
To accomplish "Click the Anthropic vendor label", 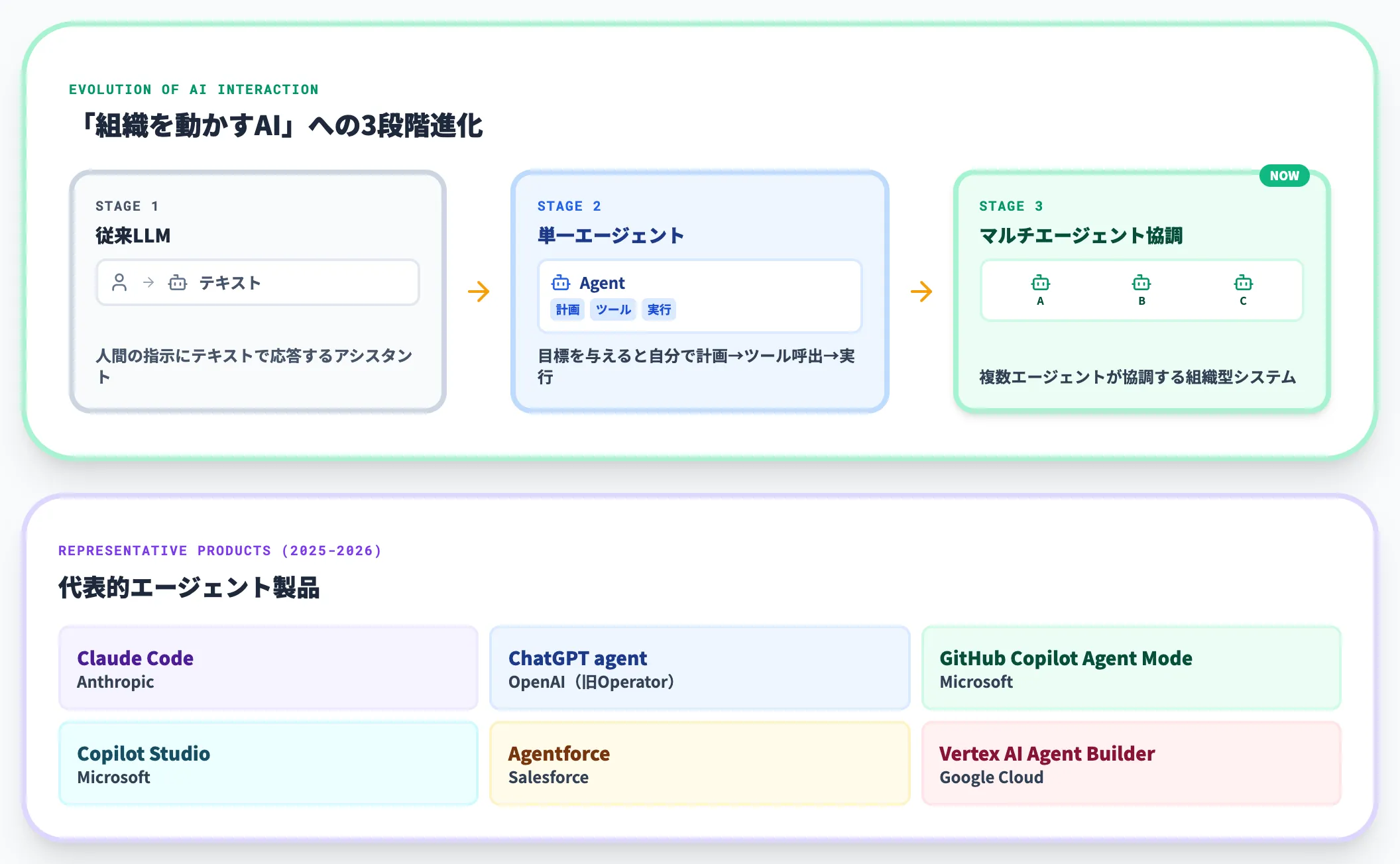I will [115, 682].
